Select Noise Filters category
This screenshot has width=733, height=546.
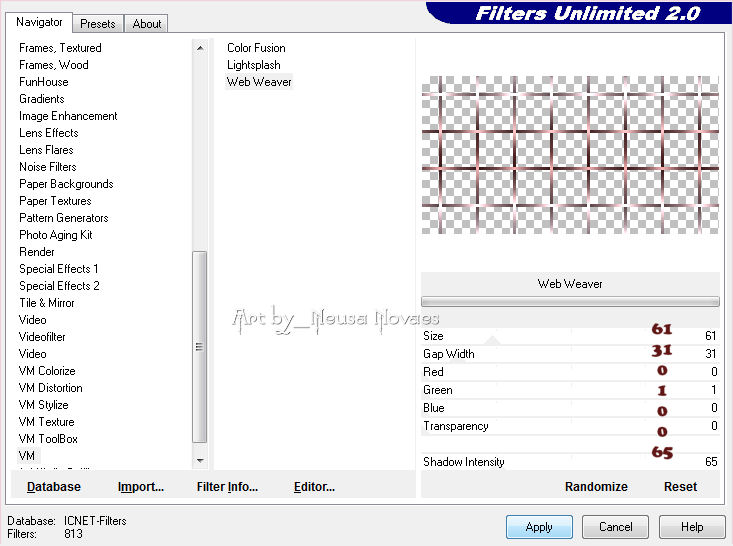pyautogui.click(x=48, y=167)
